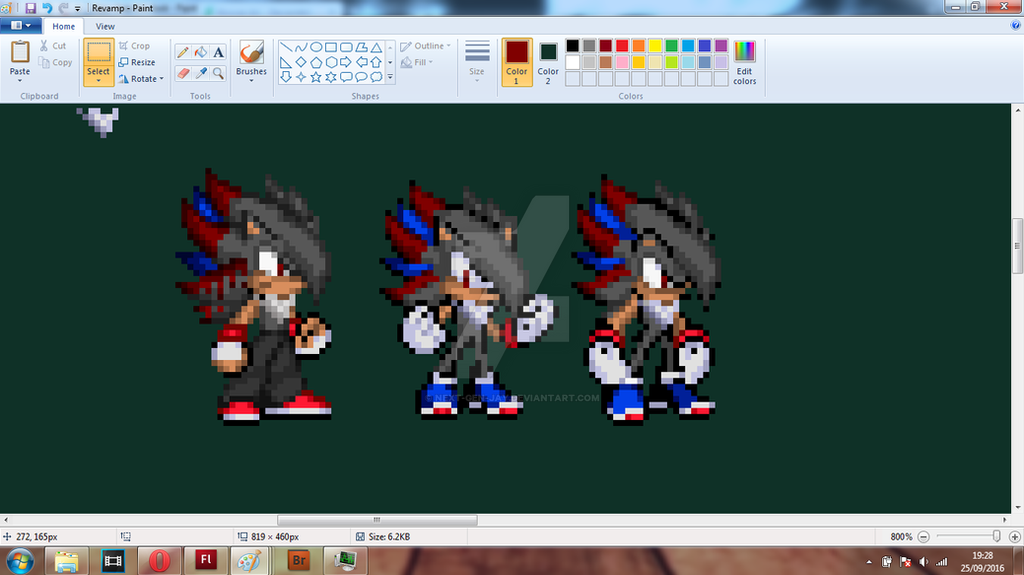The height and width of the screenshot is (575, 1024).
Task: Open Opera browser from taskbar
Action: click(159, 561)
